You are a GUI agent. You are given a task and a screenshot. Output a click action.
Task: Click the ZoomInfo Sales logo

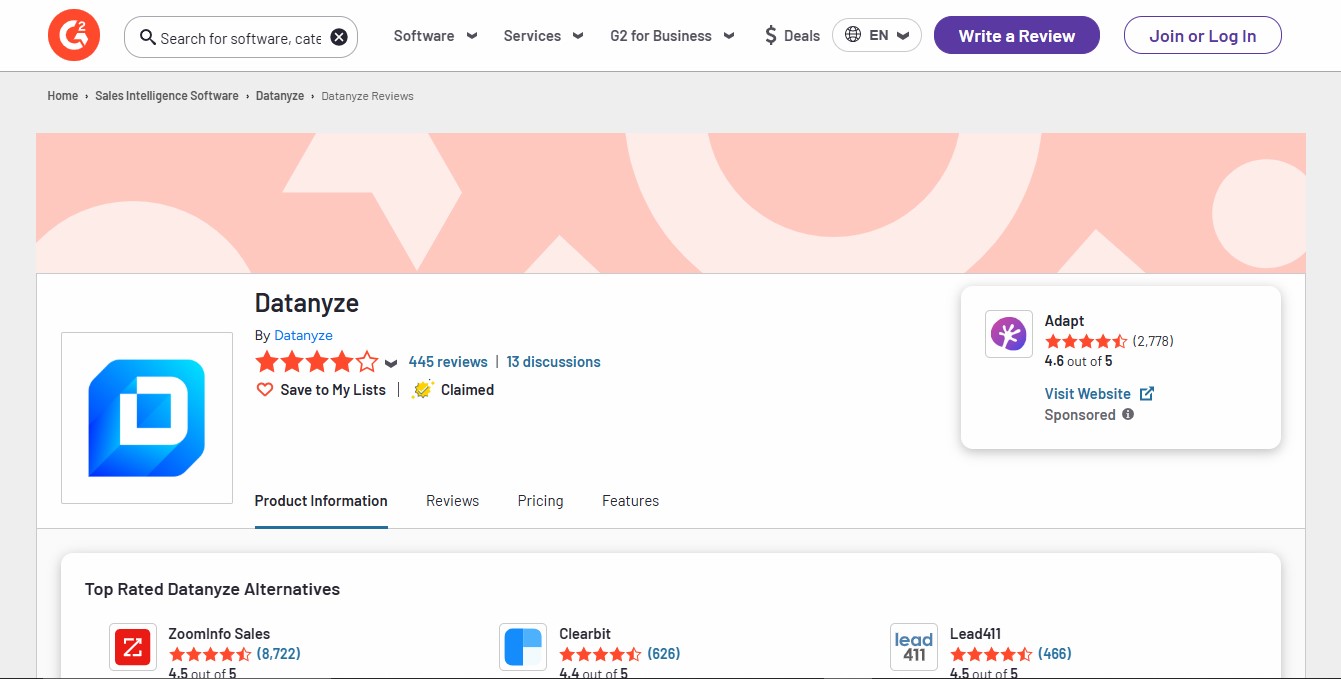tap(133, 647)
